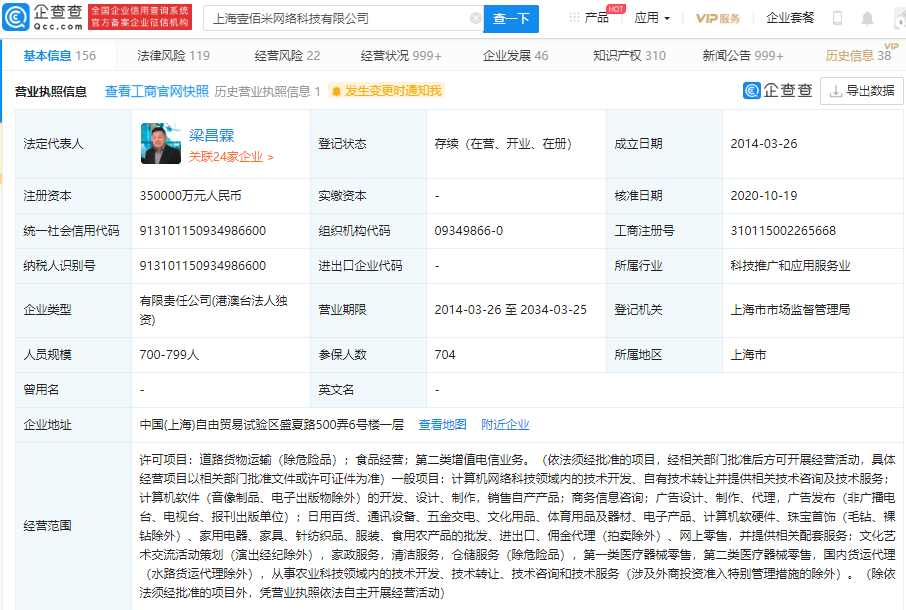Select 上海市市场监督管理局 registration authority
The width and height of the screenshot is (906, 610).
point(790,310)
